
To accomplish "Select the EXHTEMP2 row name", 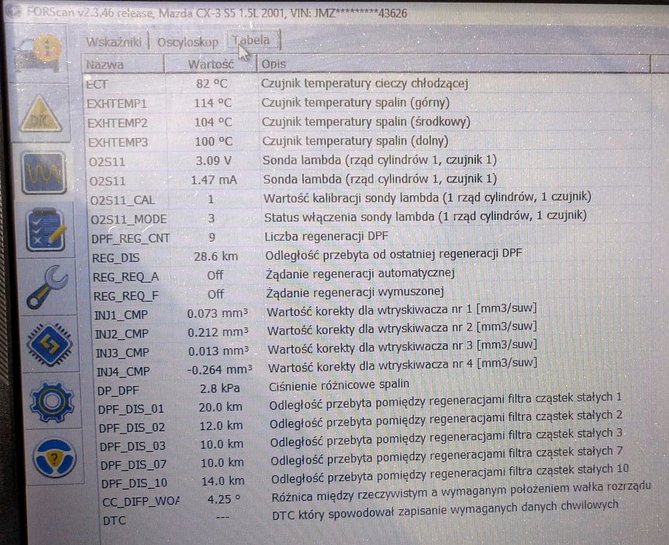I will 118,123.
